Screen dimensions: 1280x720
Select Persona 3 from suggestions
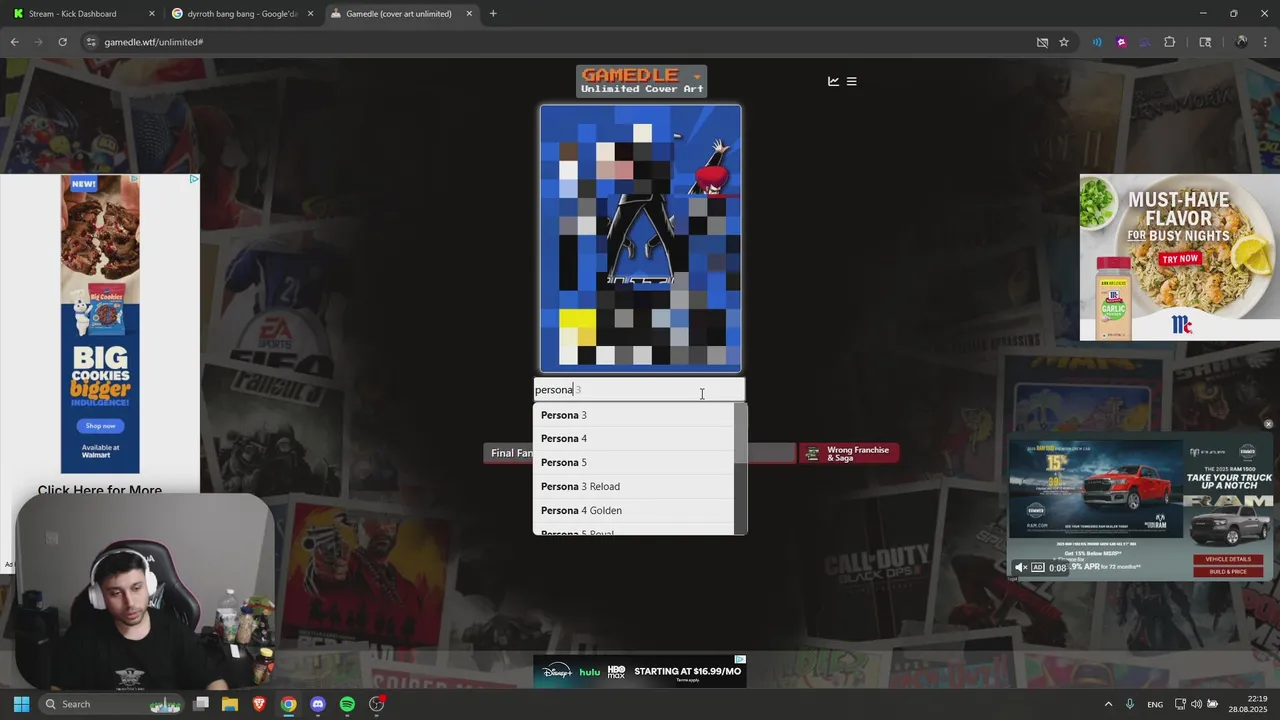point(634,415)
